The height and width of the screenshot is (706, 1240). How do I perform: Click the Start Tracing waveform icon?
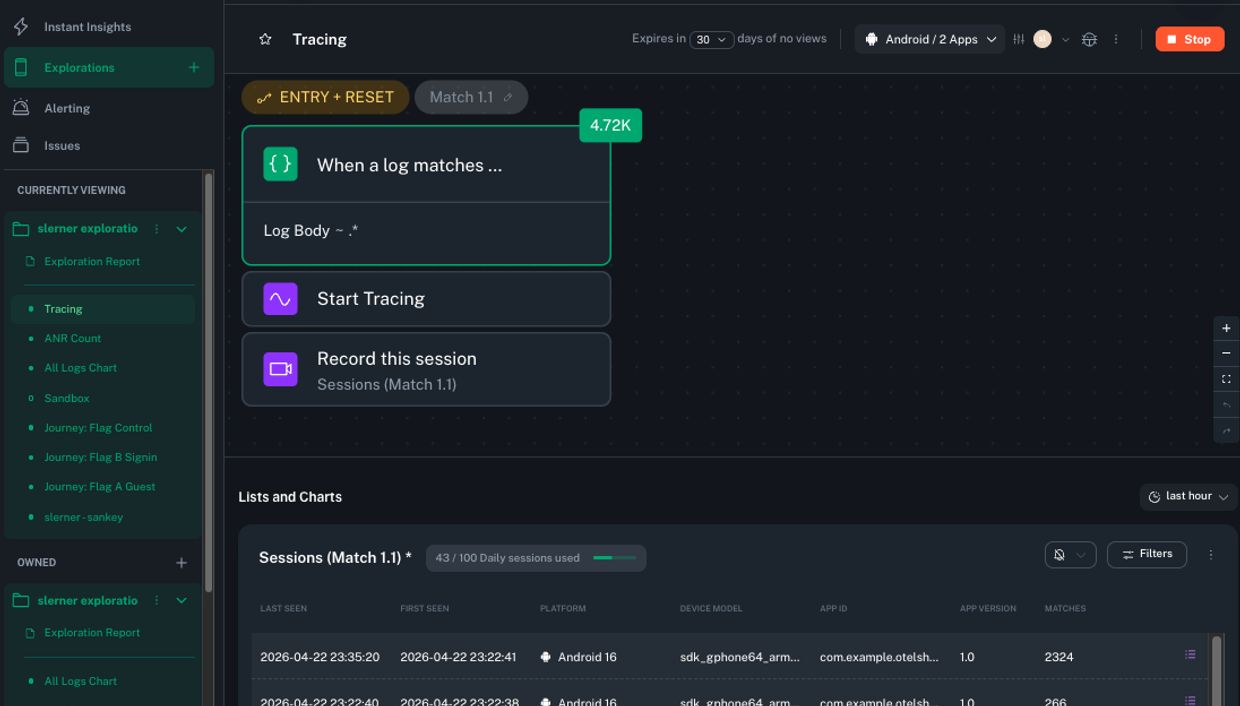point(280,298)
